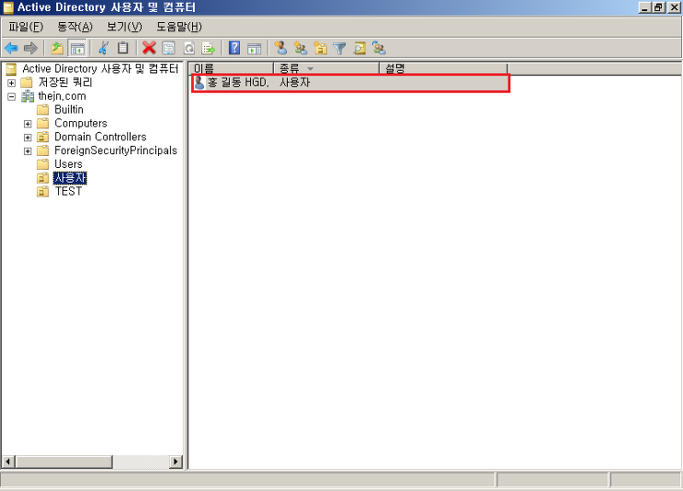This screenshot has width=683, height=491.
Task: Select the 사용자 organizational unit
Action: pos(70,178)
